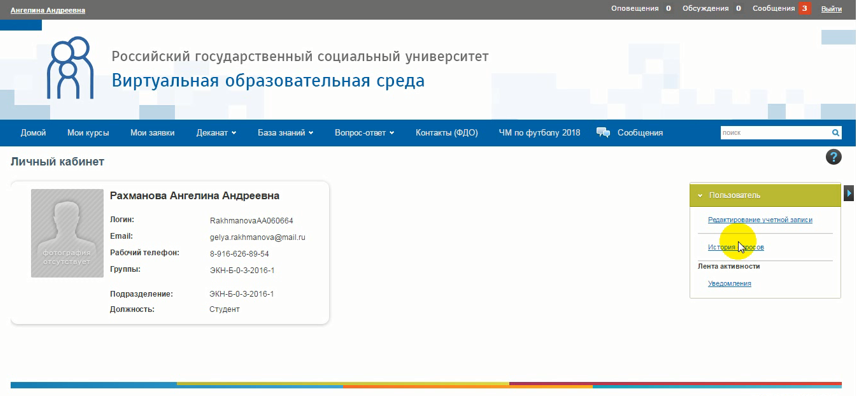Viewport: 856px width, 396px height.
Task: Open Обсуждения counter in top bar
Action: point(712,8)
